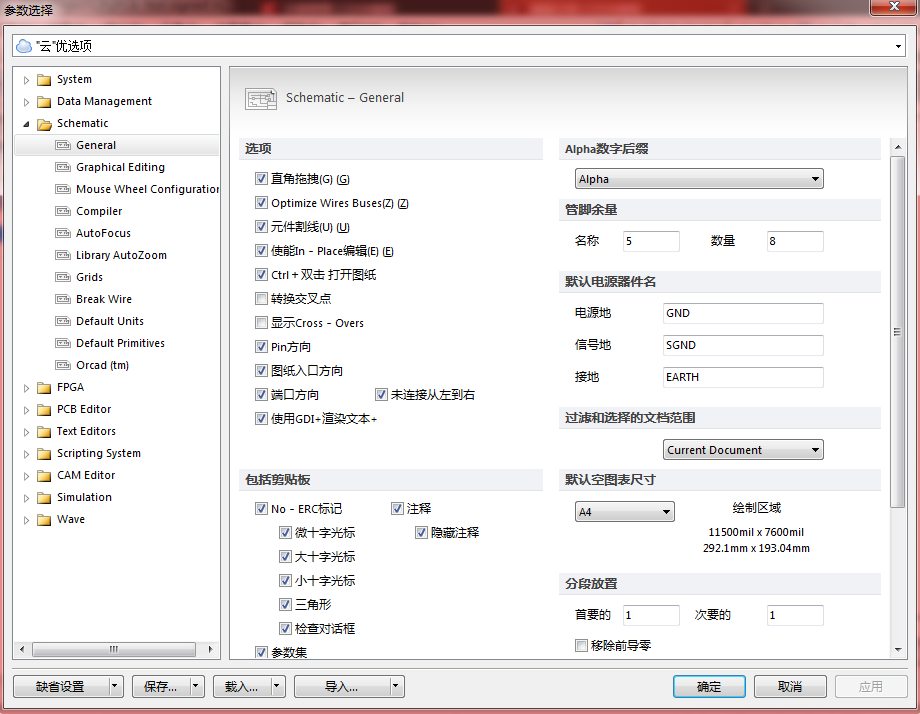Check the 移除前导零 option

pos(582,646)
